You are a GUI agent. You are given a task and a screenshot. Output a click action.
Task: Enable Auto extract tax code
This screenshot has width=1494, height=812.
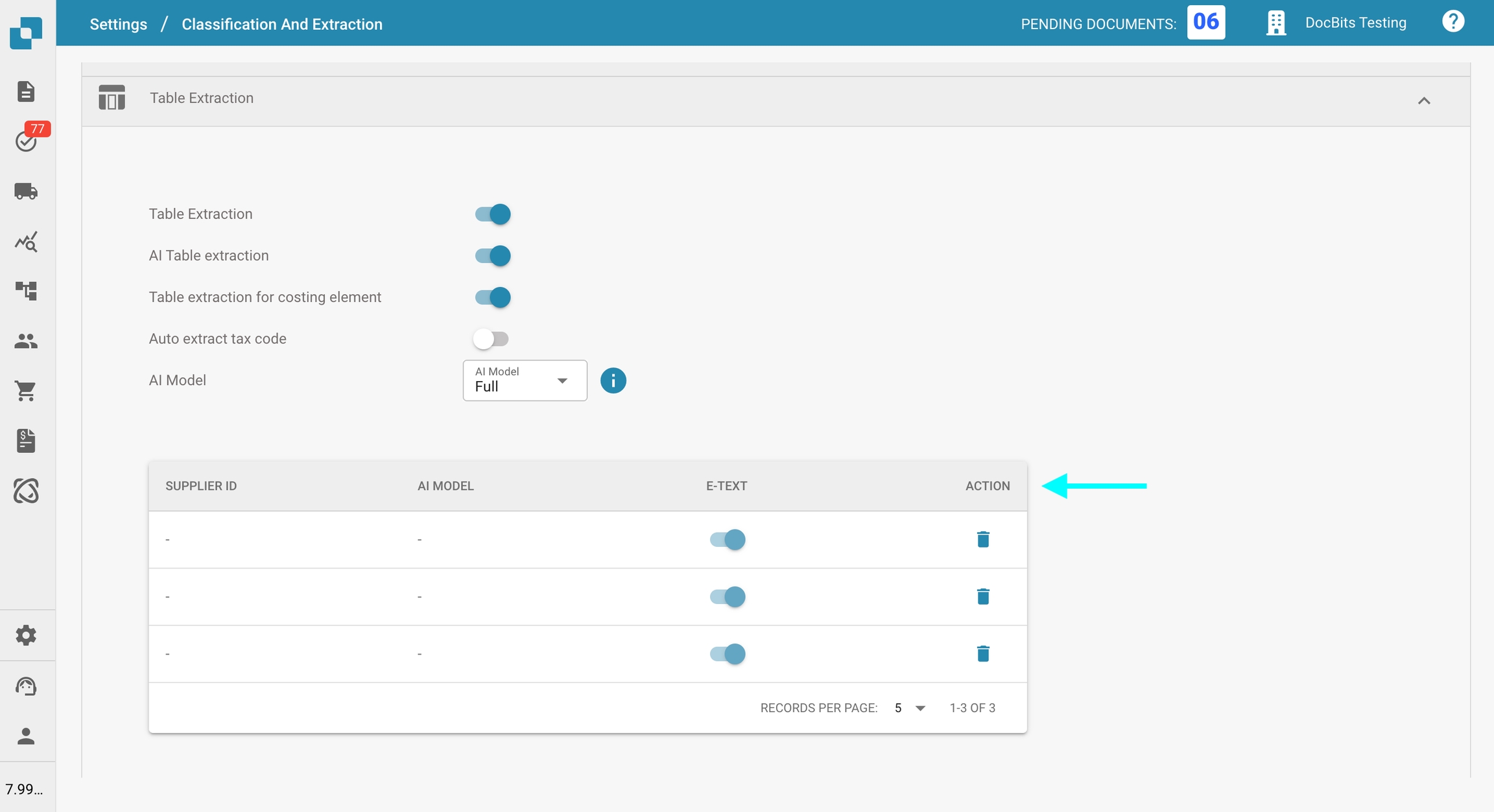(x=491, y=339)
